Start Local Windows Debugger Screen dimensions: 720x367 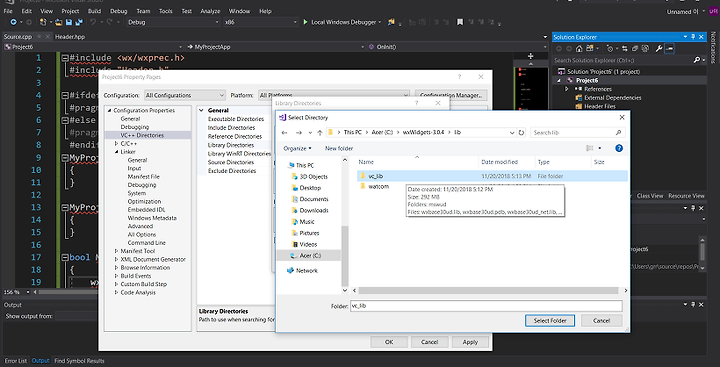click(343, 22)
